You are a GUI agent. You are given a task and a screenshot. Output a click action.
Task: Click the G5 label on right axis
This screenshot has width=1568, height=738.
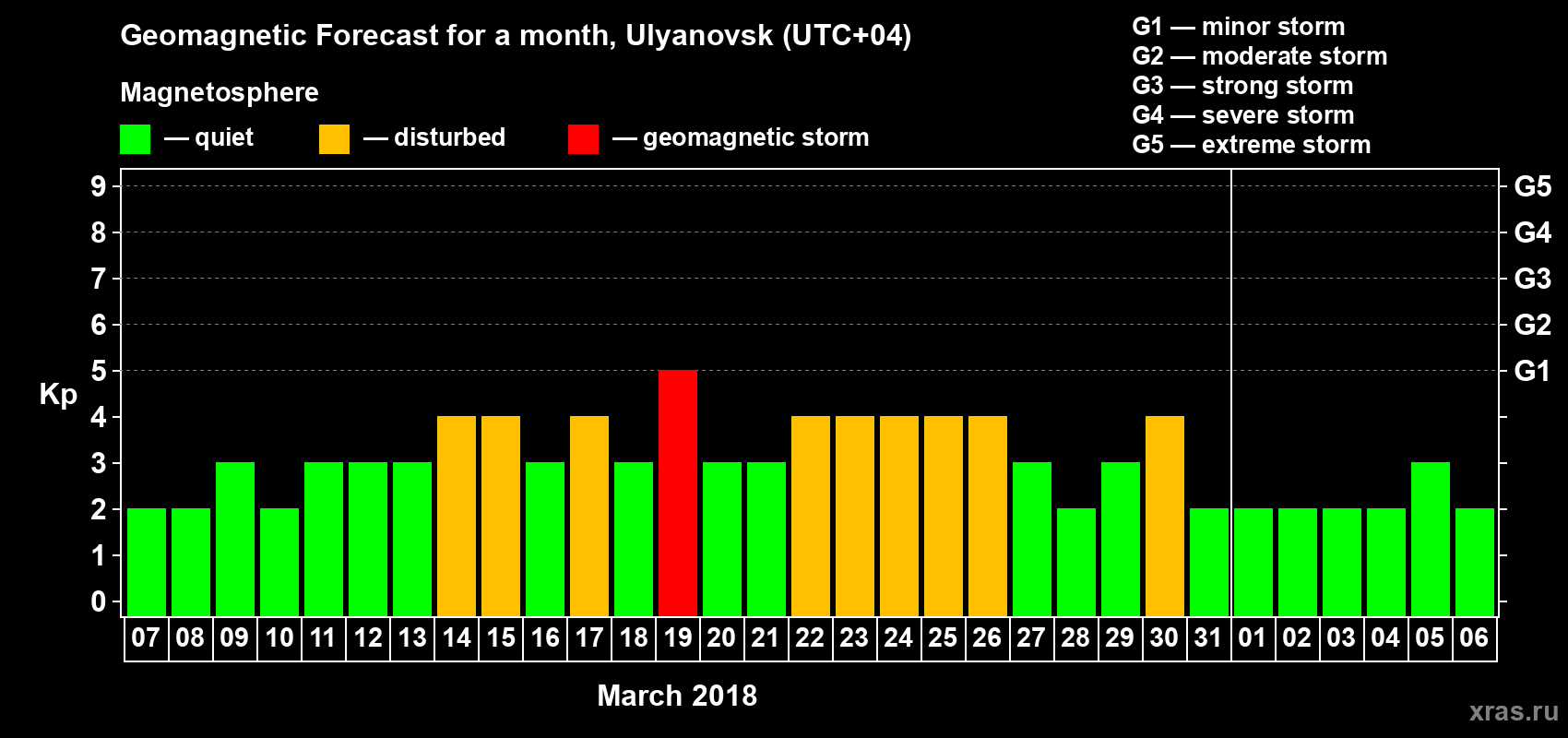tap(1532, 186)
